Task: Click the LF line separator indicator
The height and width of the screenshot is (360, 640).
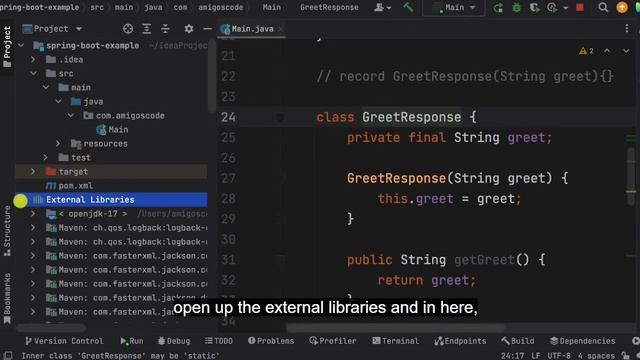Action: point(536,356)
